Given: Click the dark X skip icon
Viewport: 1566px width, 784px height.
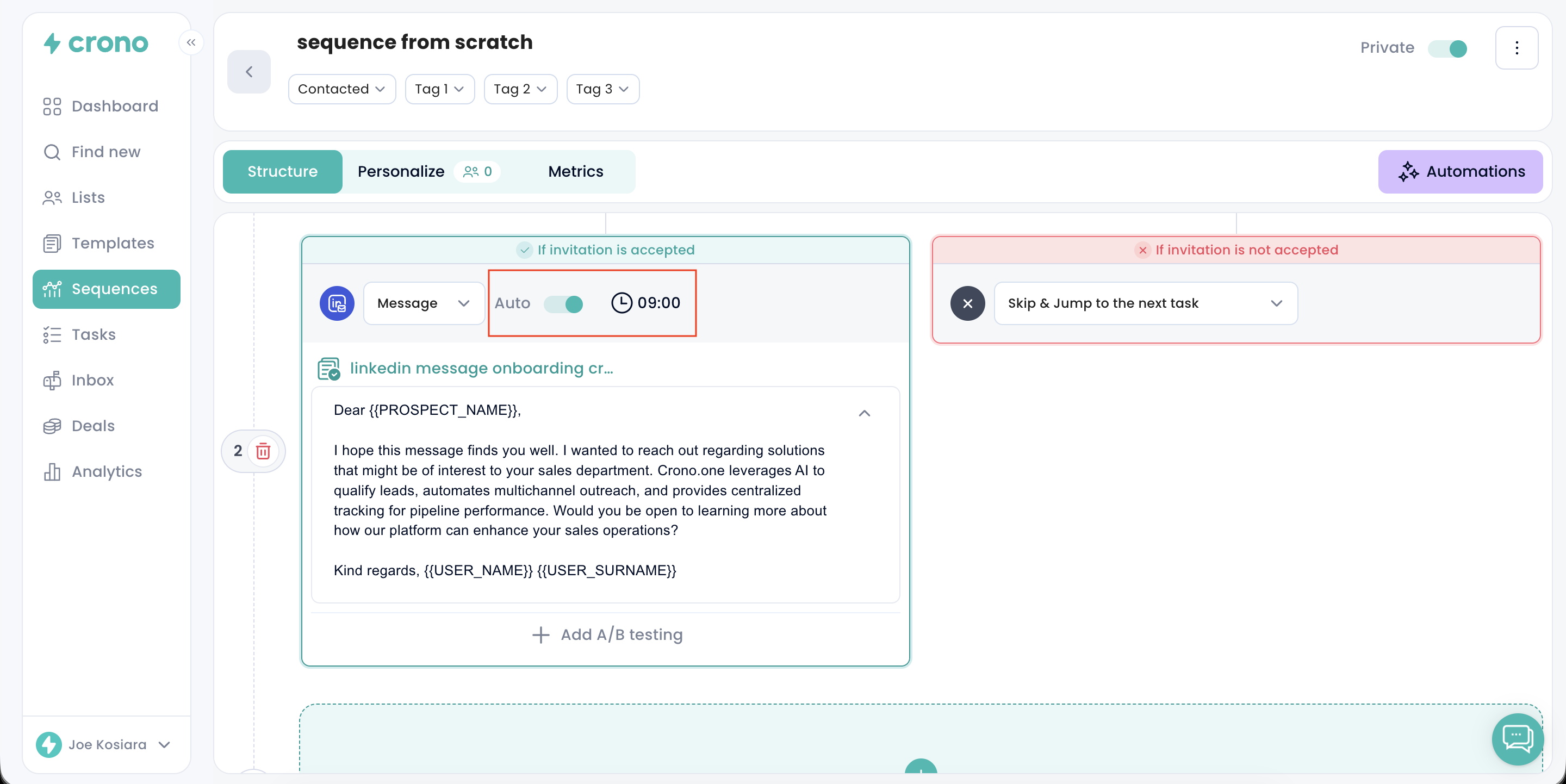Looking at the screenshot, I should 967,303.
